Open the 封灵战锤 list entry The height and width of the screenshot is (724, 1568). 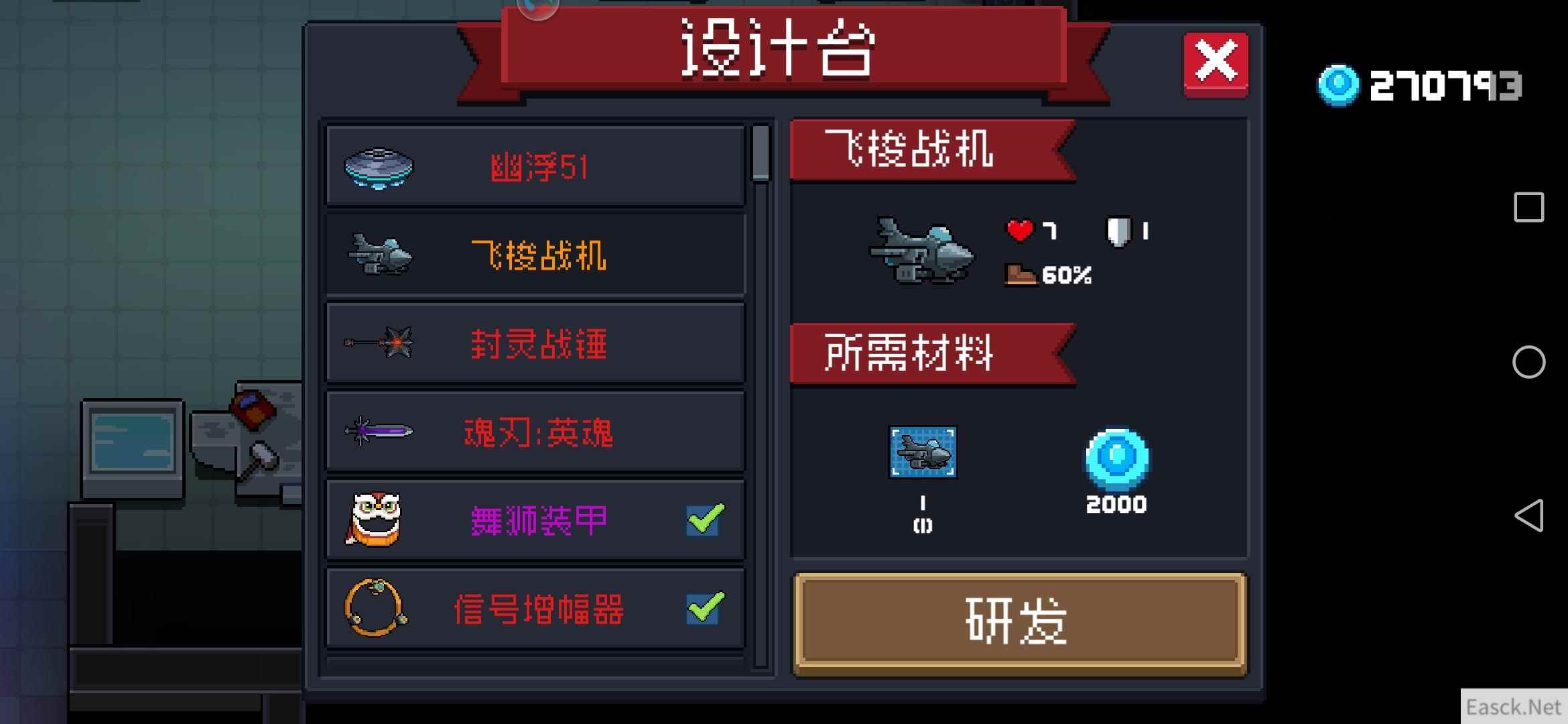click(x=535, y=343)
